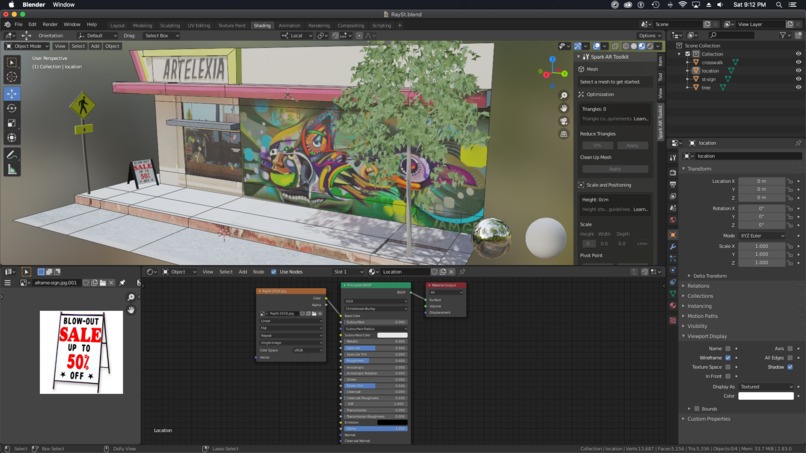Viewport: 806px width, 453px height.
Task: Expand the Motion Paths panel
Action: pyautogui.click(x=702, y=316)
